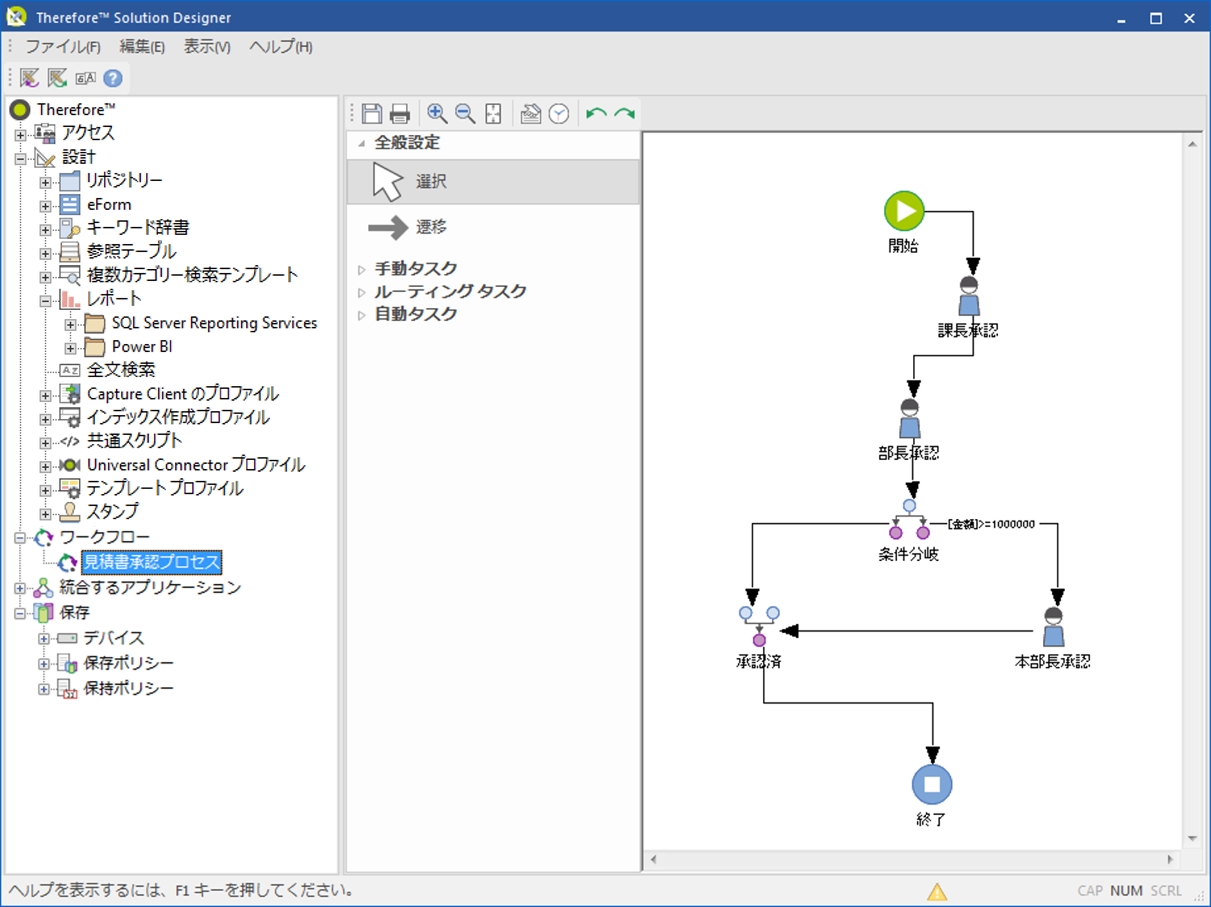Select 保存ポリシー tree item
The height and width of the screenshot is (907, 1211).
(129, 664)
